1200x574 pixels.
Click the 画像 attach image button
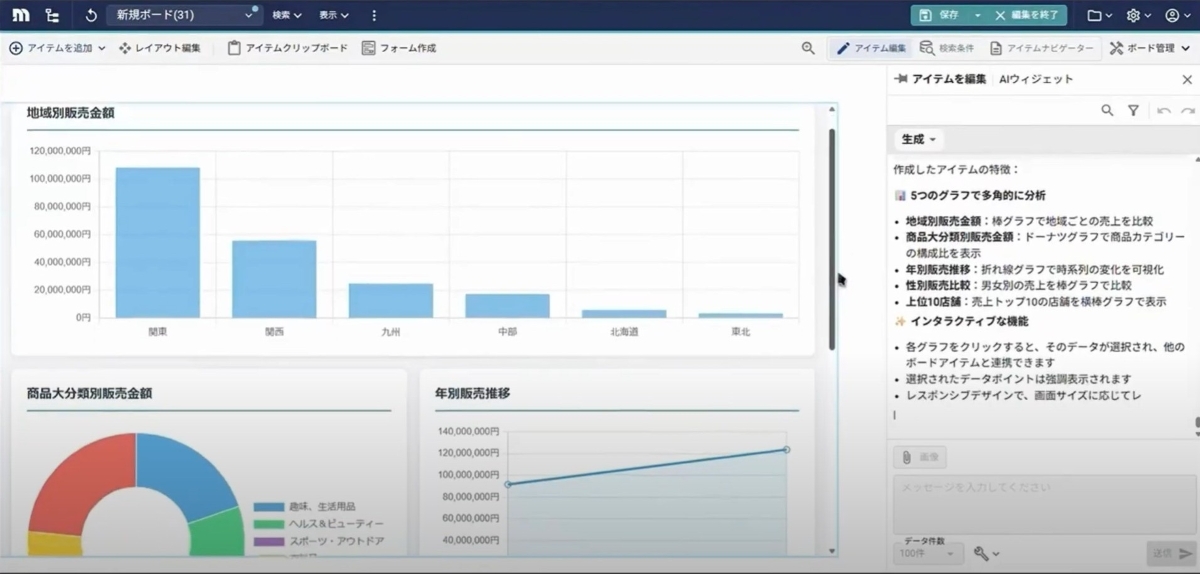click(920, 457)
